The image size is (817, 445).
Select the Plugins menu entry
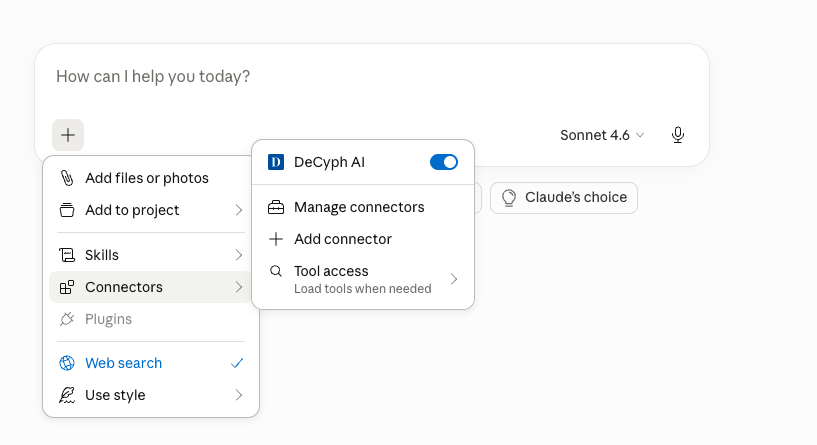click(x=151, y=319)
